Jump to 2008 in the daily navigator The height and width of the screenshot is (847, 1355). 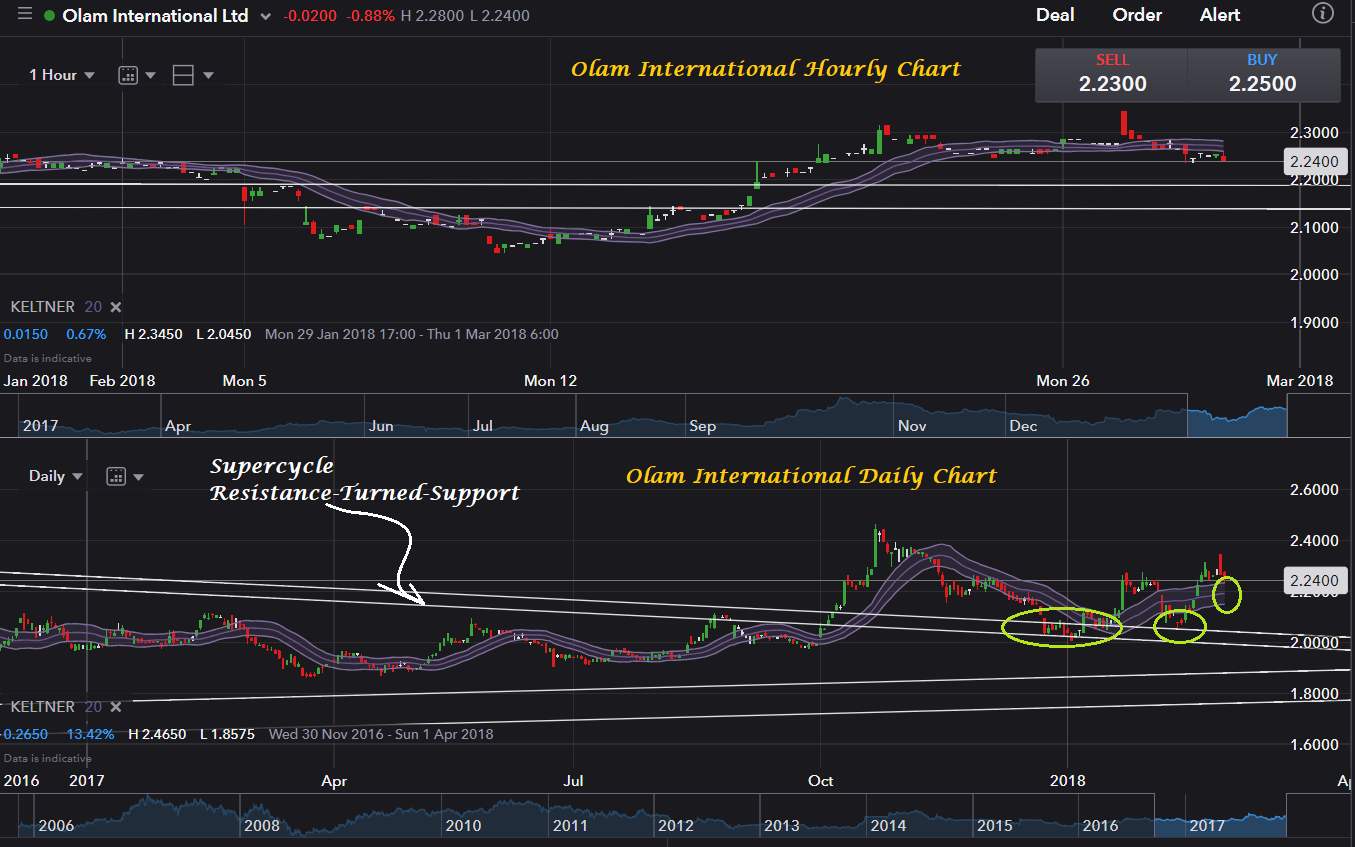262,826
